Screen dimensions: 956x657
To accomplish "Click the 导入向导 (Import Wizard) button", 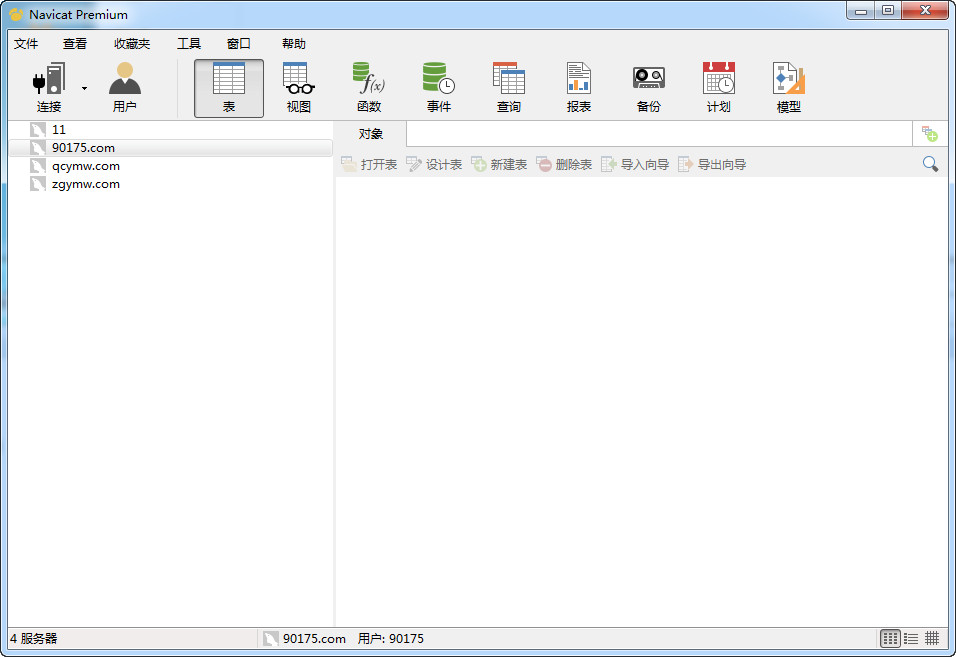I will pyautogui.click(x=633, y=163).
